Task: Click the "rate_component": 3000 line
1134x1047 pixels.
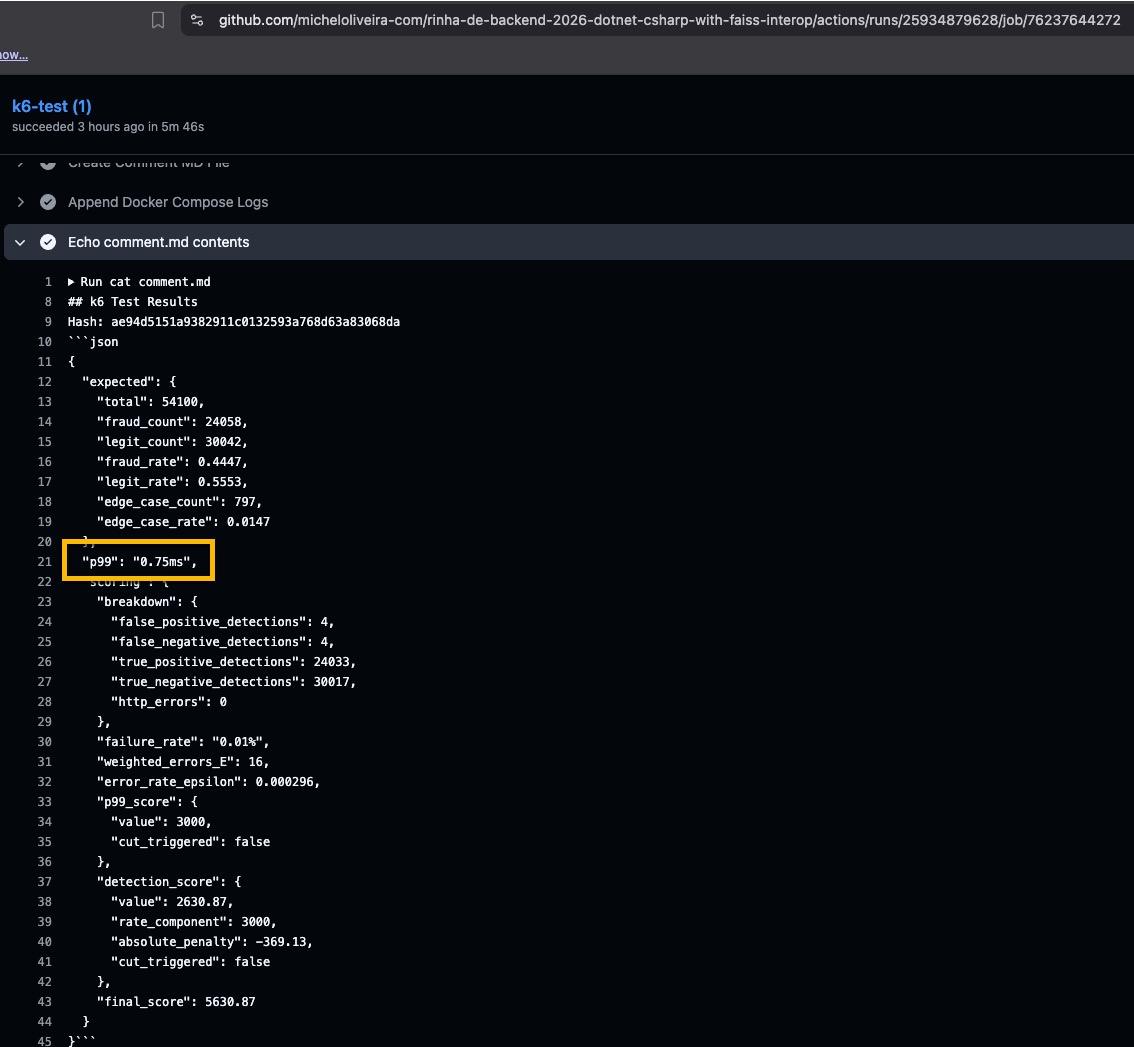Action: click(194, 922)
